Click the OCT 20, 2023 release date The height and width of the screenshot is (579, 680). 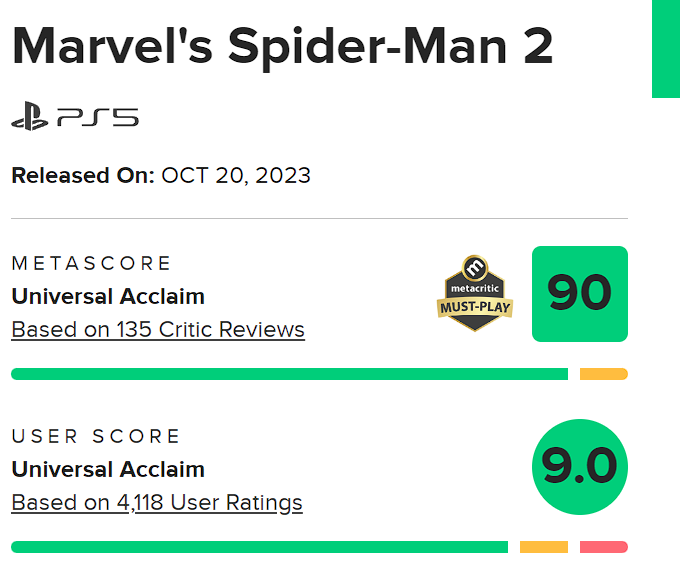tap(236, 176)
